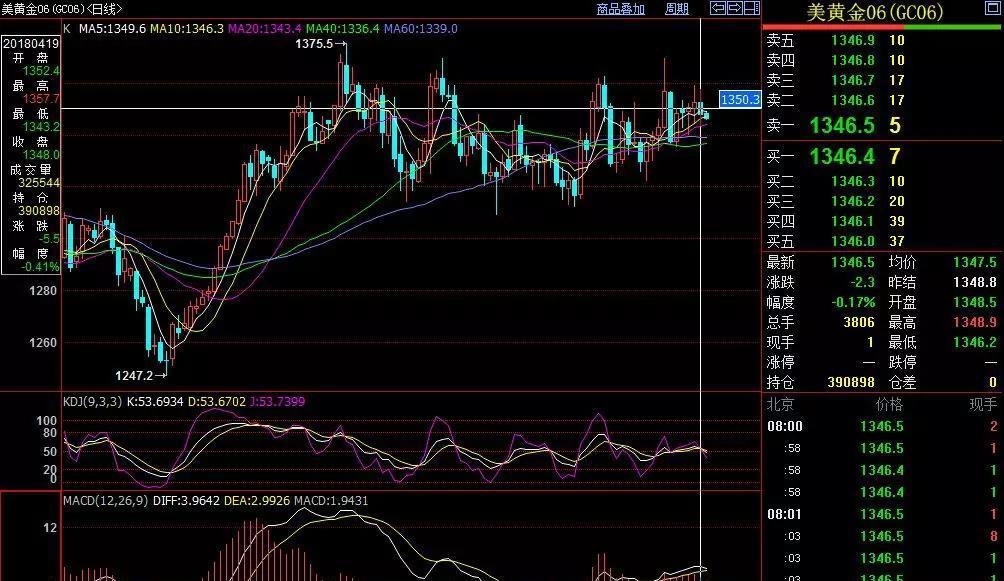The height and width of the screenshot is (581, 1004).
Task: Select the MA60:1339.0 indicator label
Action: (421, 29)
